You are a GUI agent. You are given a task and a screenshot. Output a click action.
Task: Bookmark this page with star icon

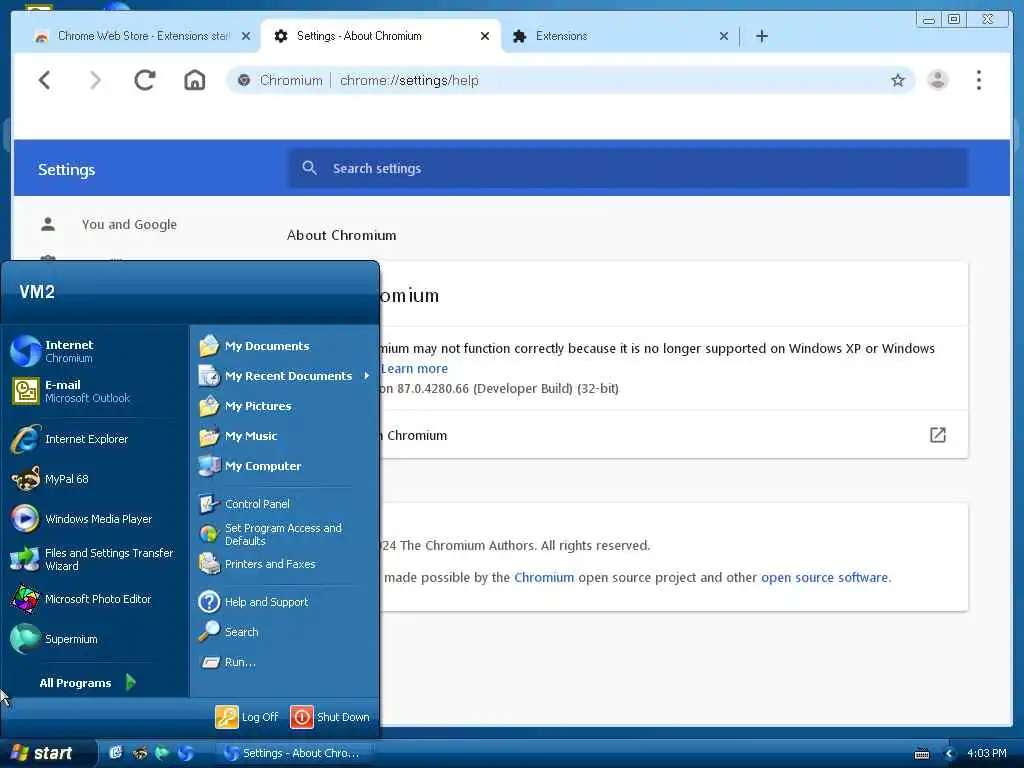tap(898, 80)
